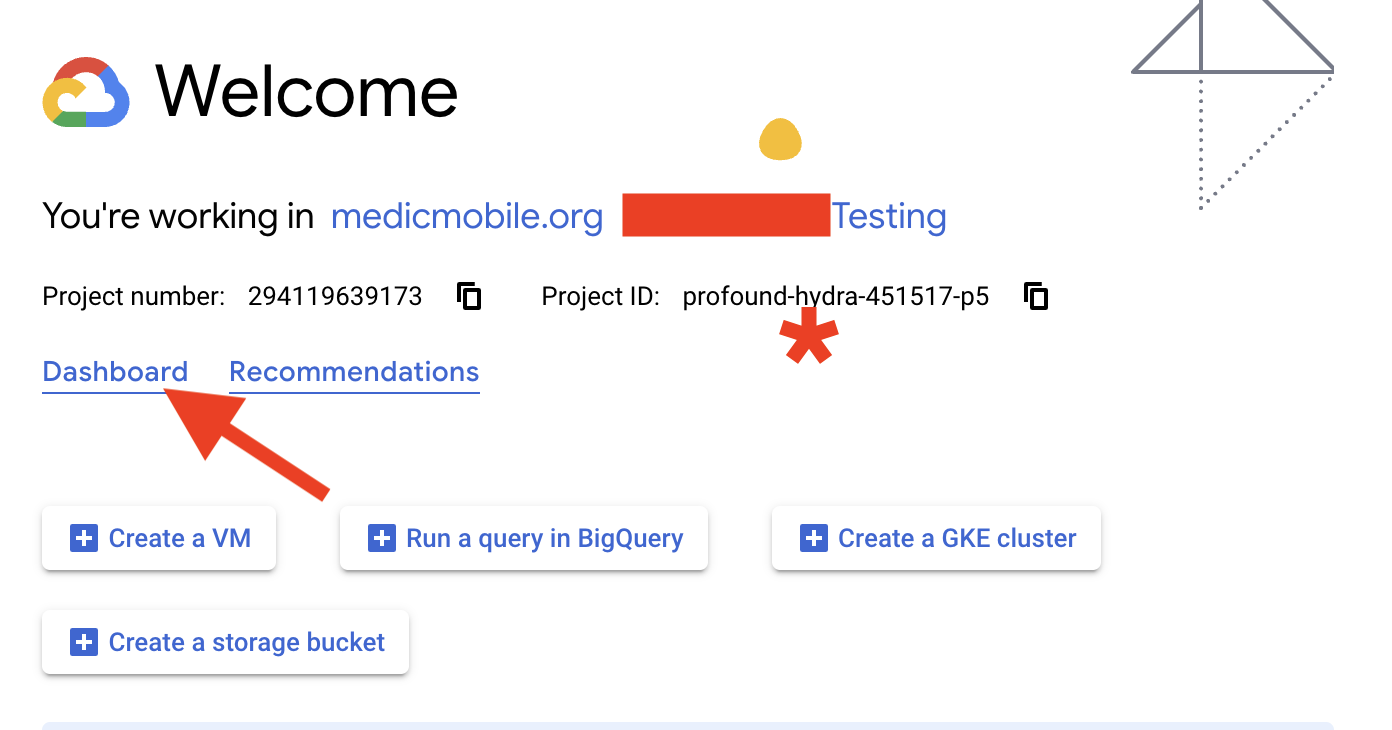Click the plus icon on Create a storage bucket

point(84,642)
